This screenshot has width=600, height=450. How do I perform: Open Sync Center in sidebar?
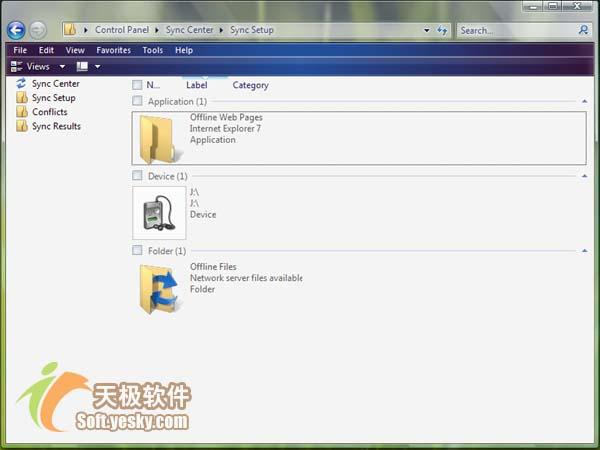click(x=56, y=83)
